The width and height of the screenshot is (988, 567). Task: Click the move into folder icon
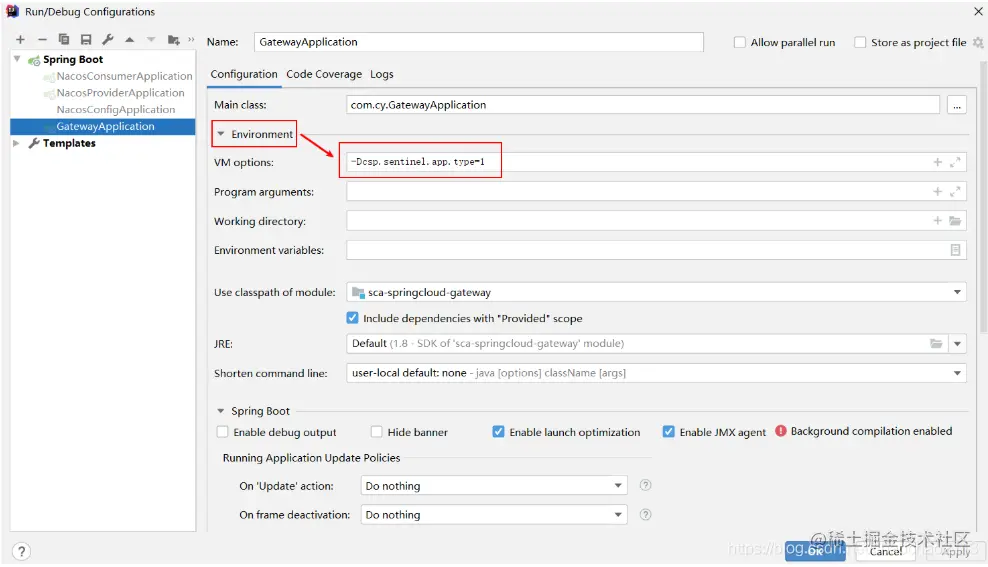pos(173,40)
